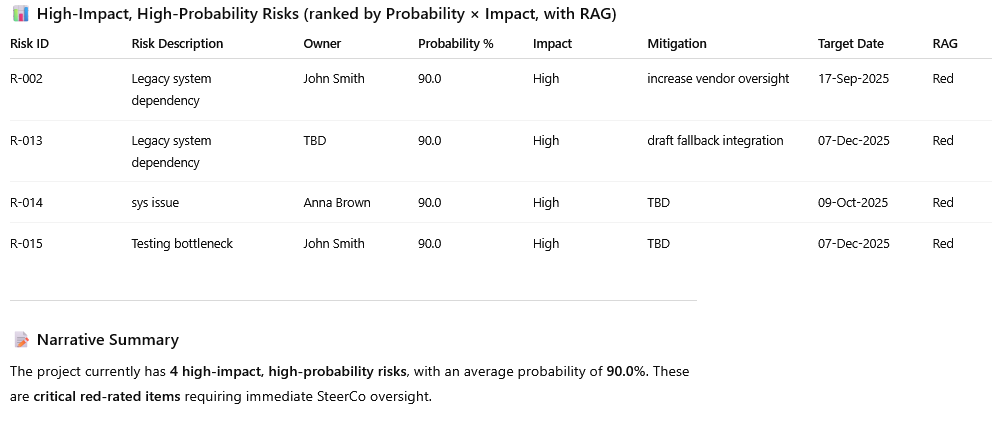992x421 pixels.
Task: Click the R-014 risk ID cell
Action: pos(27,203)
